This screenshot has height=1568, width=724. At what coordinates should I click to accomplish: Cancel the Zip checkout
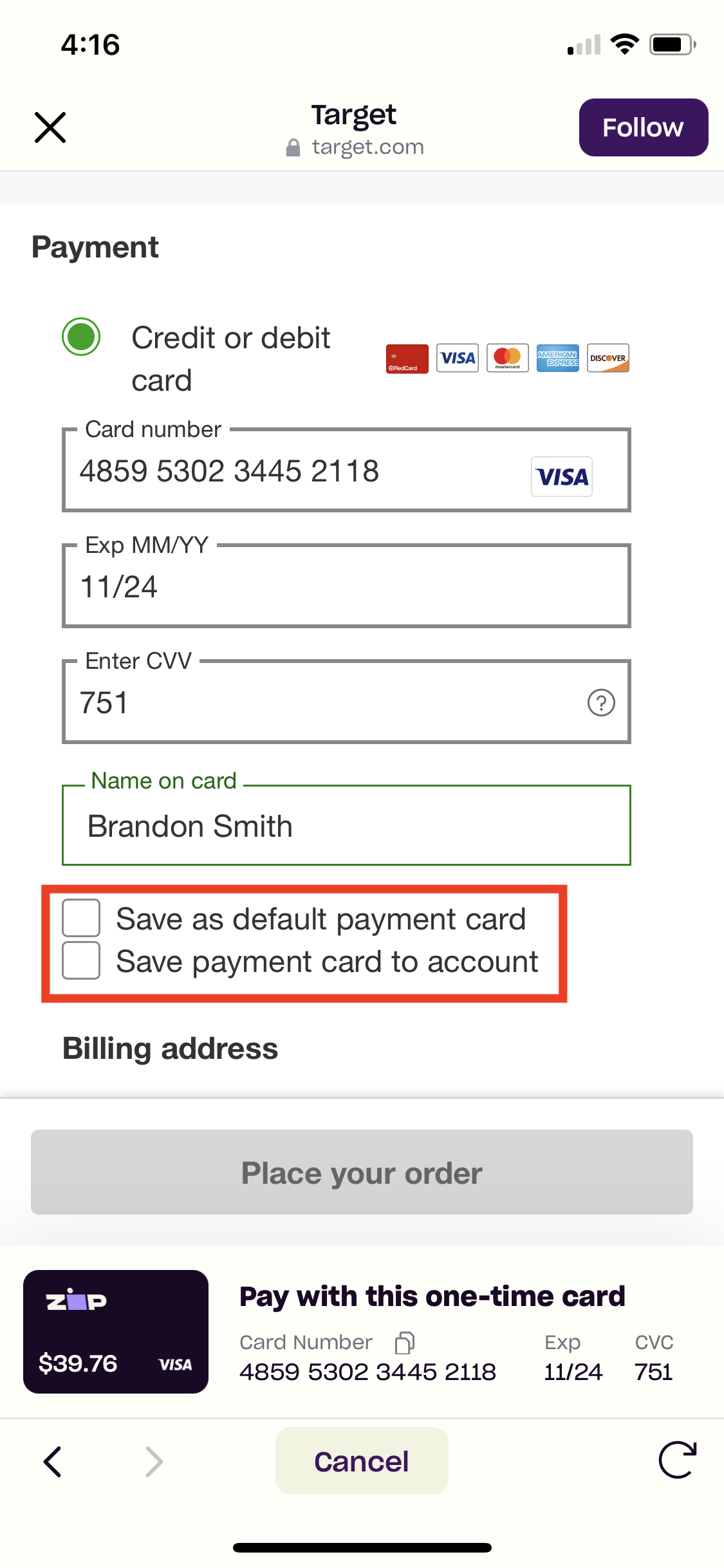(x=362, y=1461)
